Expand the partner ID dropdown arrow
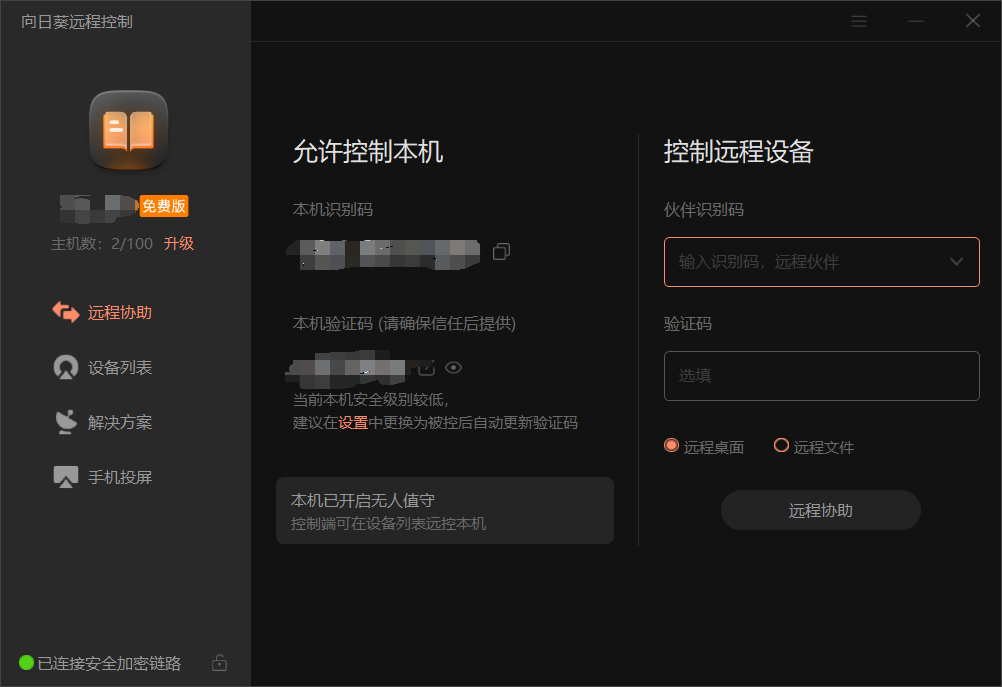Screen dimensions: 1002x687 956,262
